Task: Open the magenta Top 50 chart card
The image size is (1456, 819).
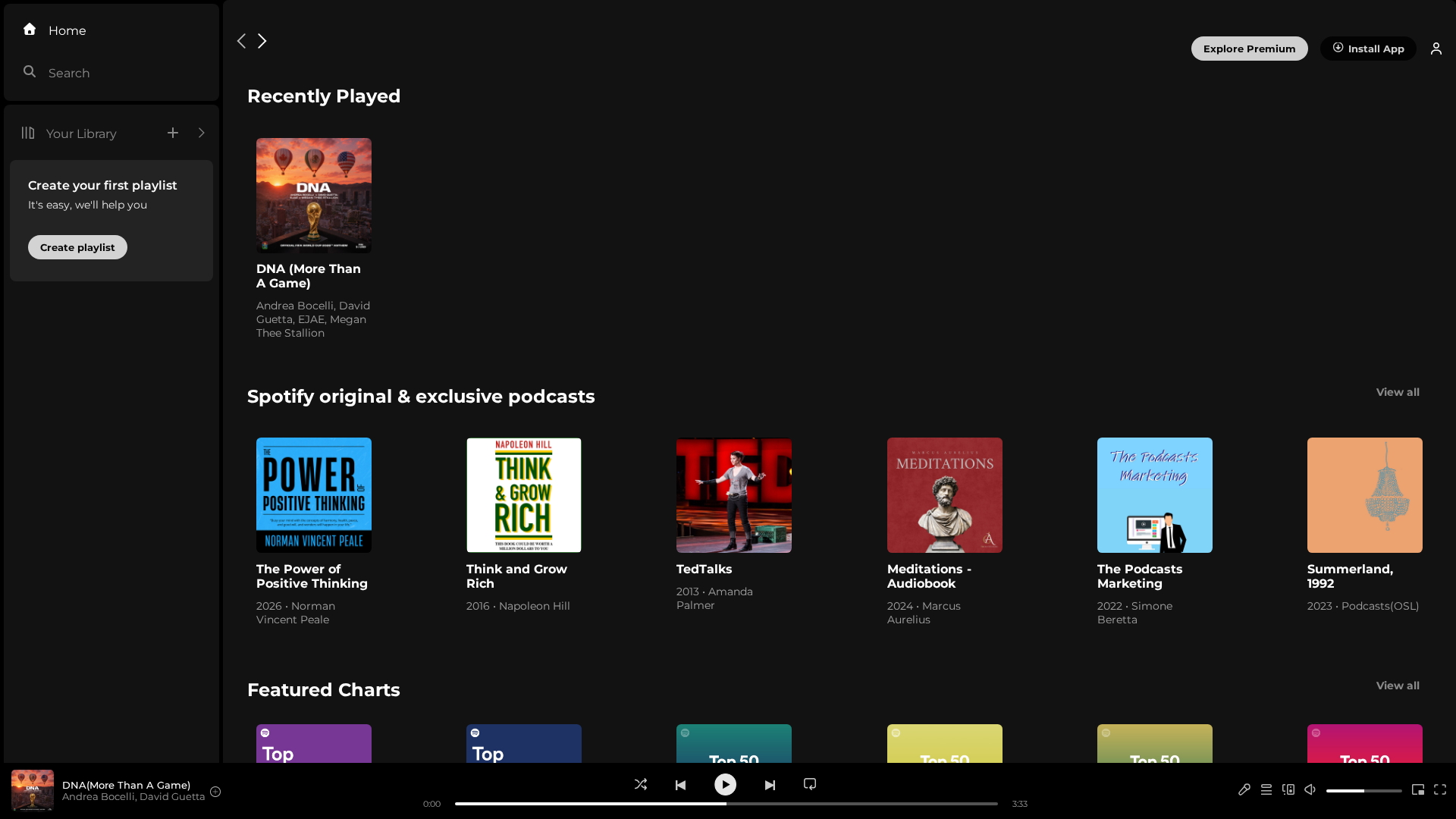Action: (x=1365, y=744)
